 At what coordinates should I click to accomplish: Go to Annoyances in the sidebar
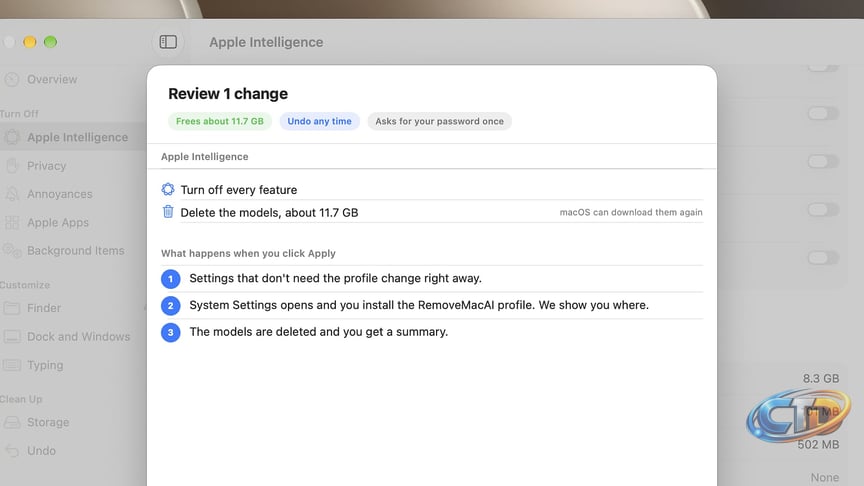point(48,194)
